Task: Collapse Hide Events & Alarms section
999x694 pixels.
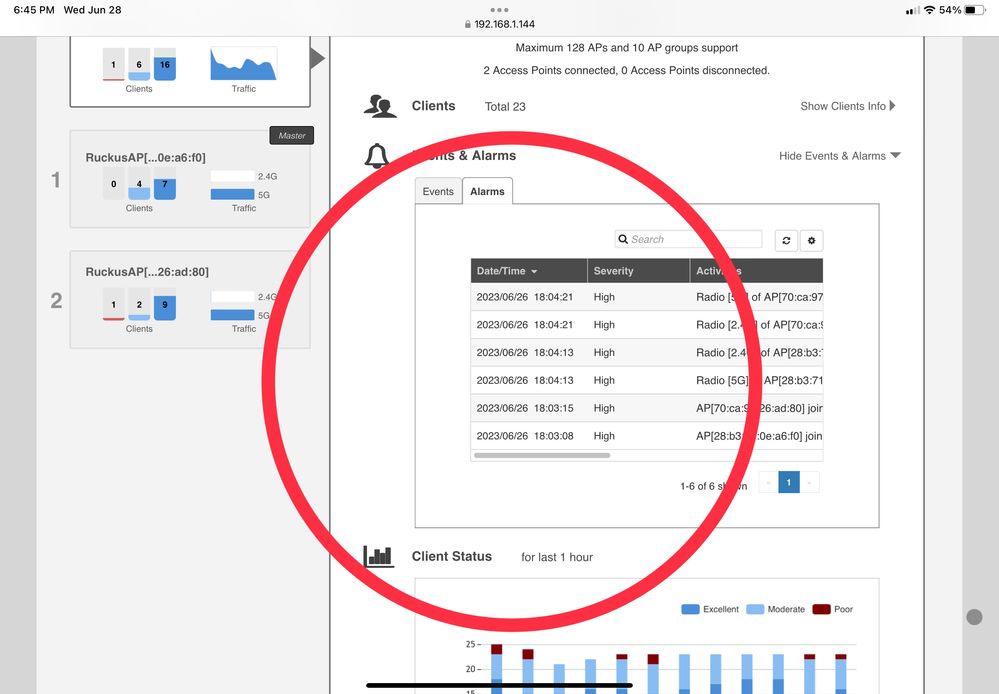Action: (839, 156)
